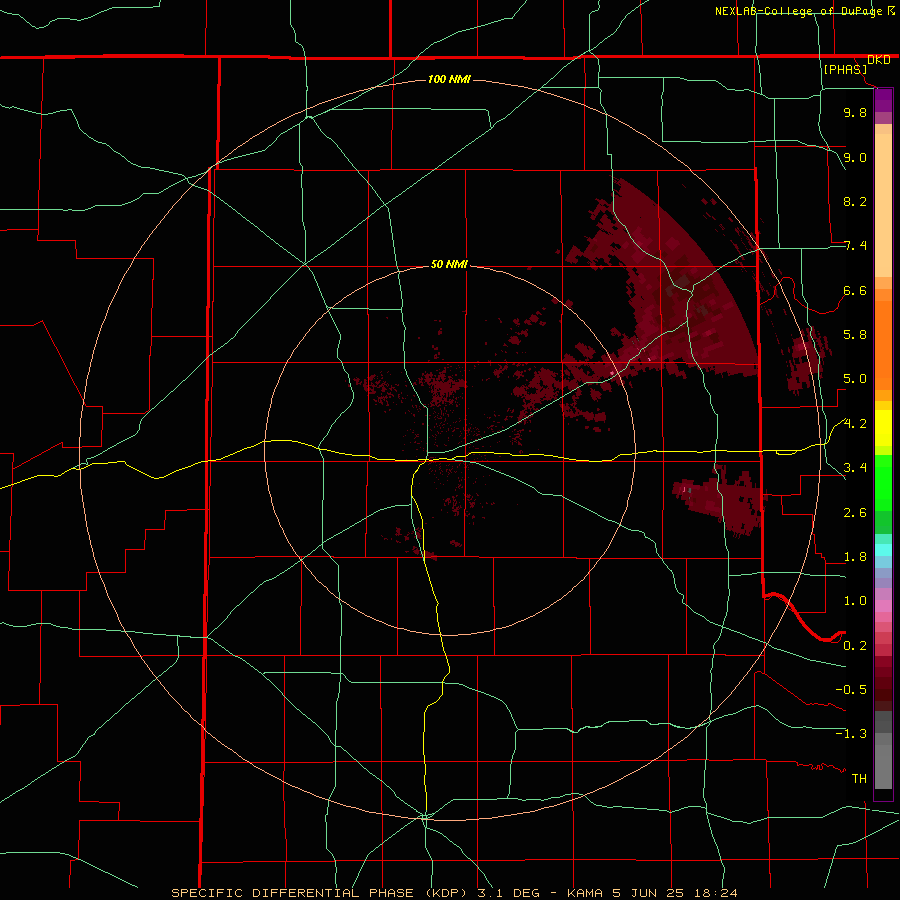This screenshot has height=900, width=900.
Task: Click the [PHAS] units label
Action: click(x=845, y=69)
